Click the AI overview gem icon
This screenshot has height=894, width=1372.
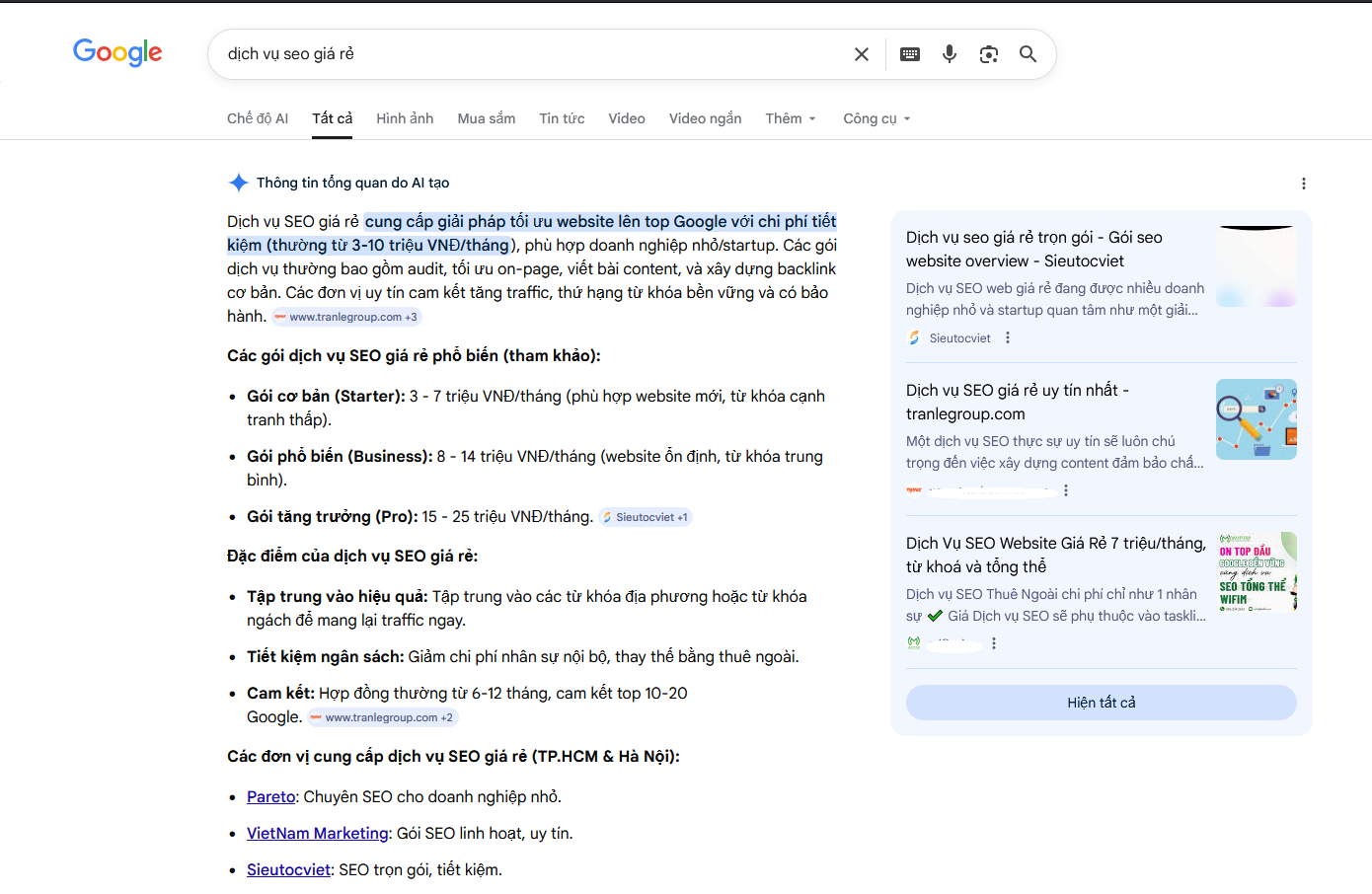[238, 182]
